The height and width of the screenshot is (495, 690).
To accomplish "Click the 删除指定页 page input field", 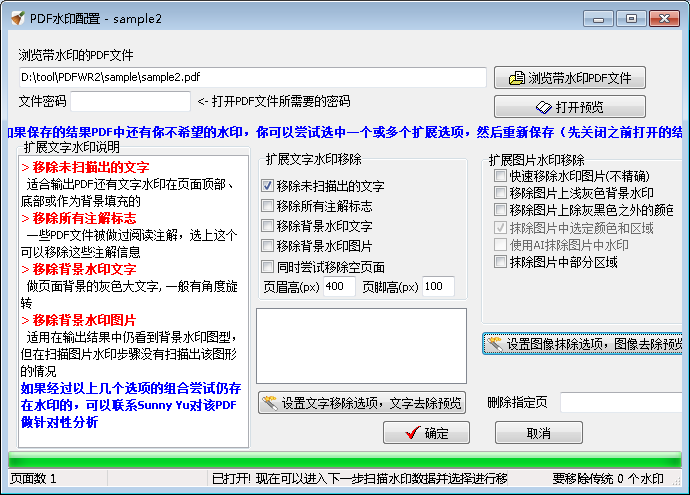I will click(x=621, y=402).
